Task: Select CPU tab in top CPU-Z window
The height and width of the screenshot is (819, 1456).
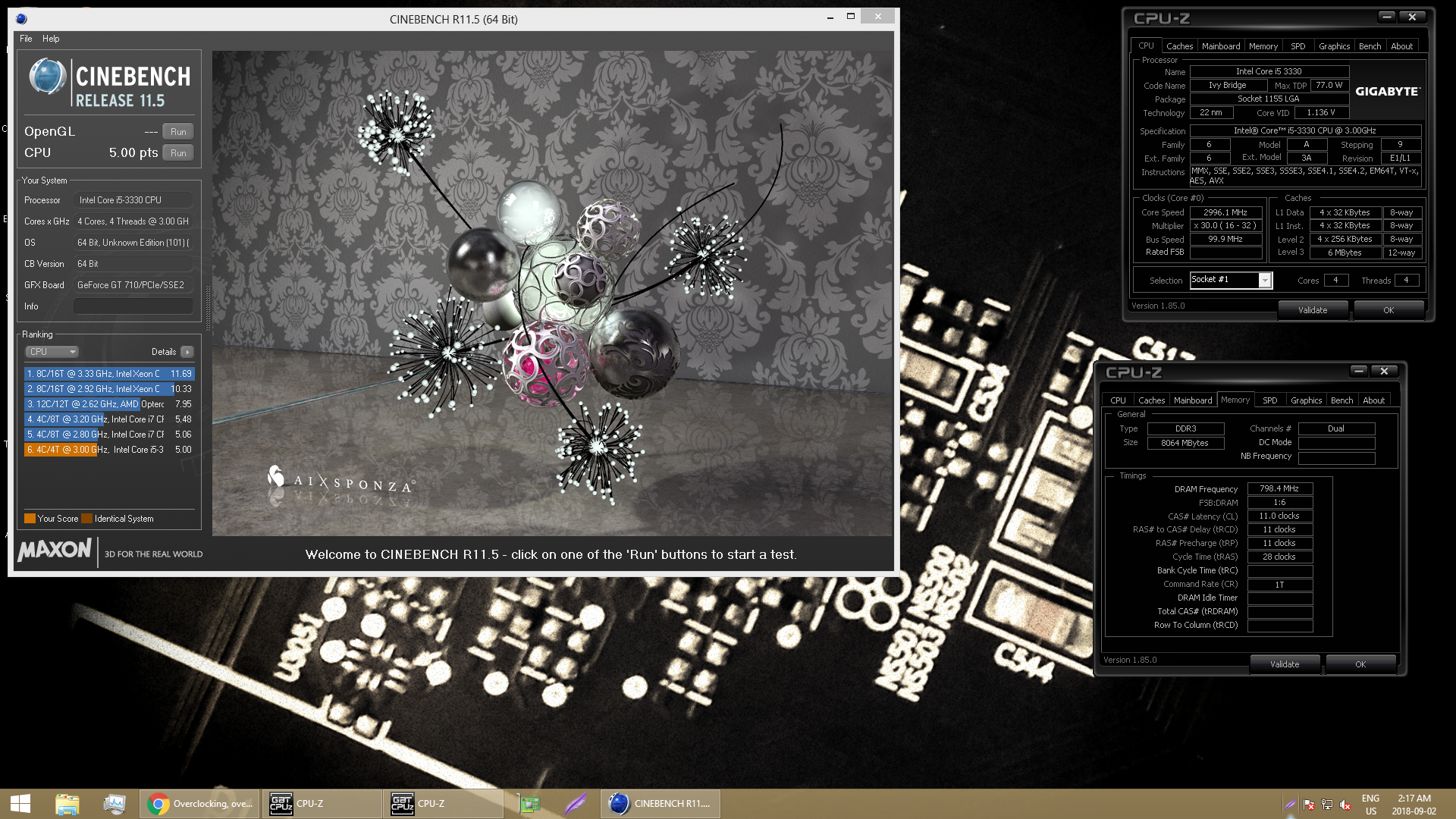Action: [1146, 45]
